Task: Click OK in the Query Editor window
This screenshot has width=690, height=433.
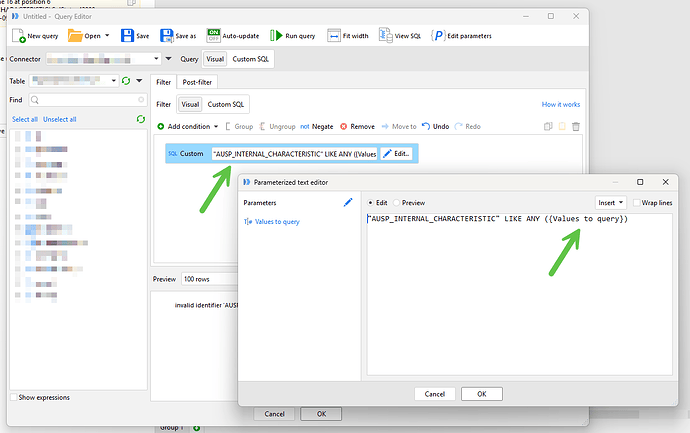Action: pyautogui.click(x=321, y=414)
